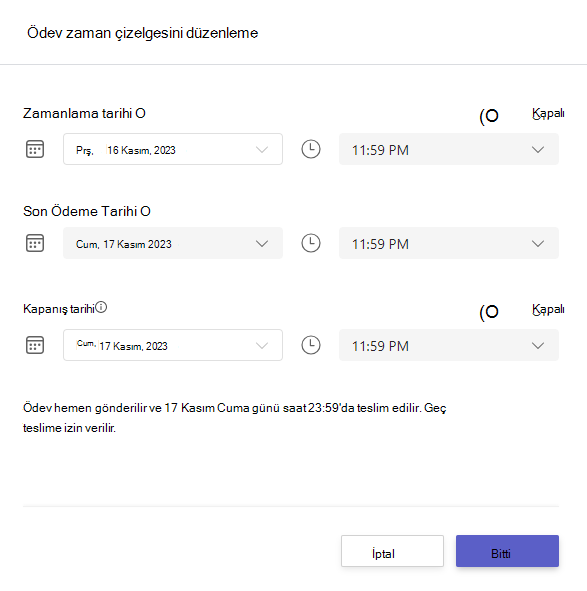Open the Son Ödeme Tarihi date dropdown
This screenshot has width=587, height=591.
point(173,243)
